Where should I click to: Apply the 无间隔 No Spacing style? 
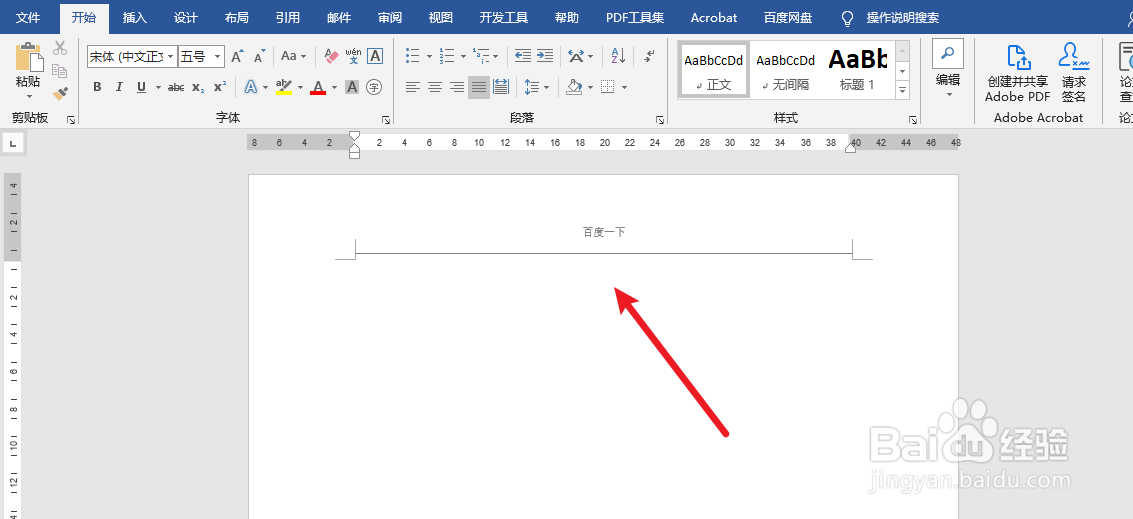785,70
